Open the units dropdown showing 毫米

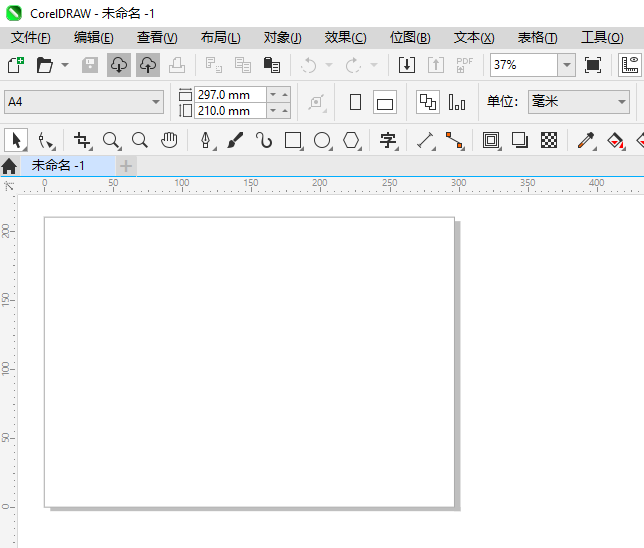tap(579, 102)
